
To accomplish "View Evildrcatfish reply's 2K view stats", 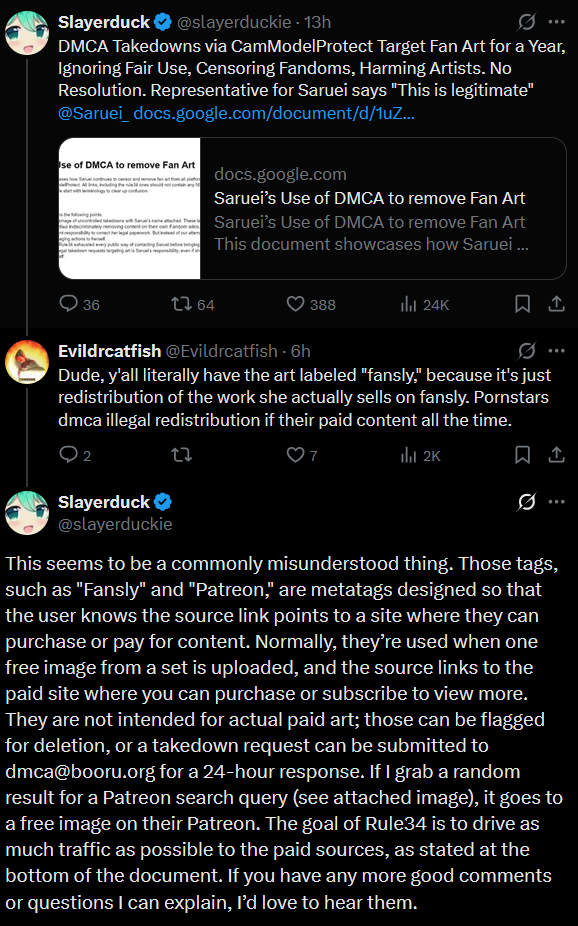I will click(420, 455).
